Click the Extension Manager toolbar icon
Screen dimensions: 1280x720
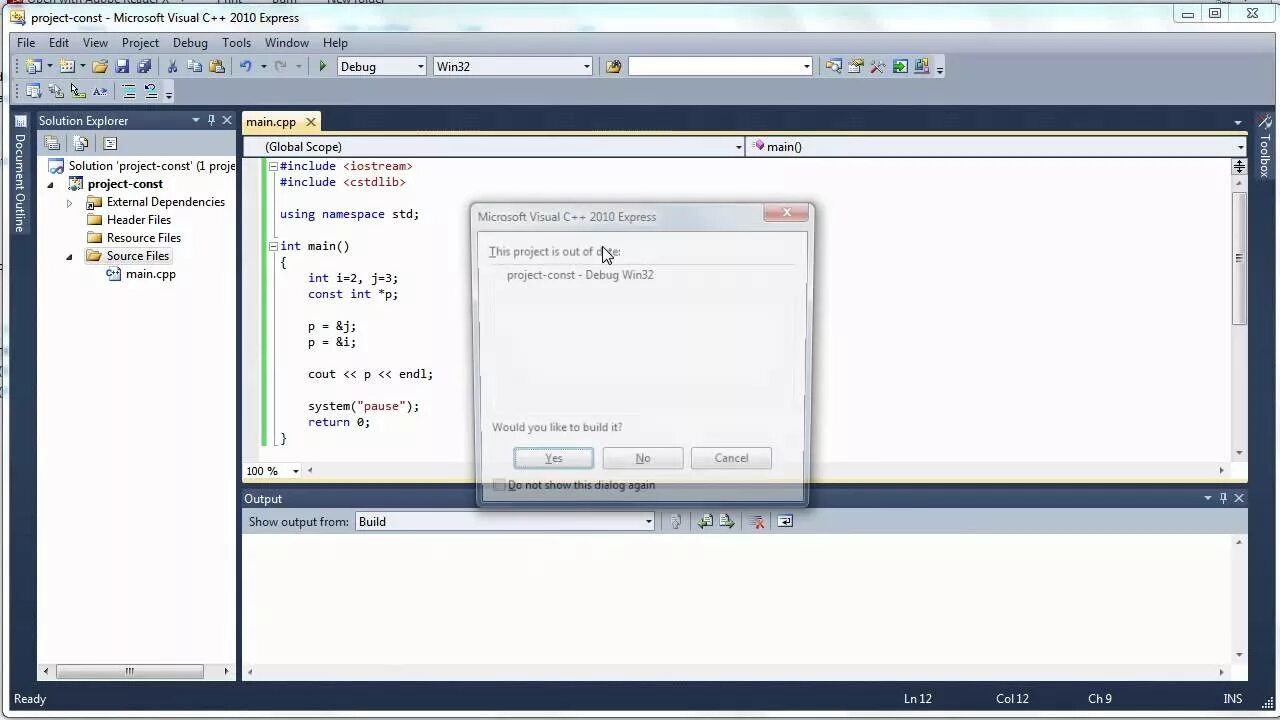(922, 66)
